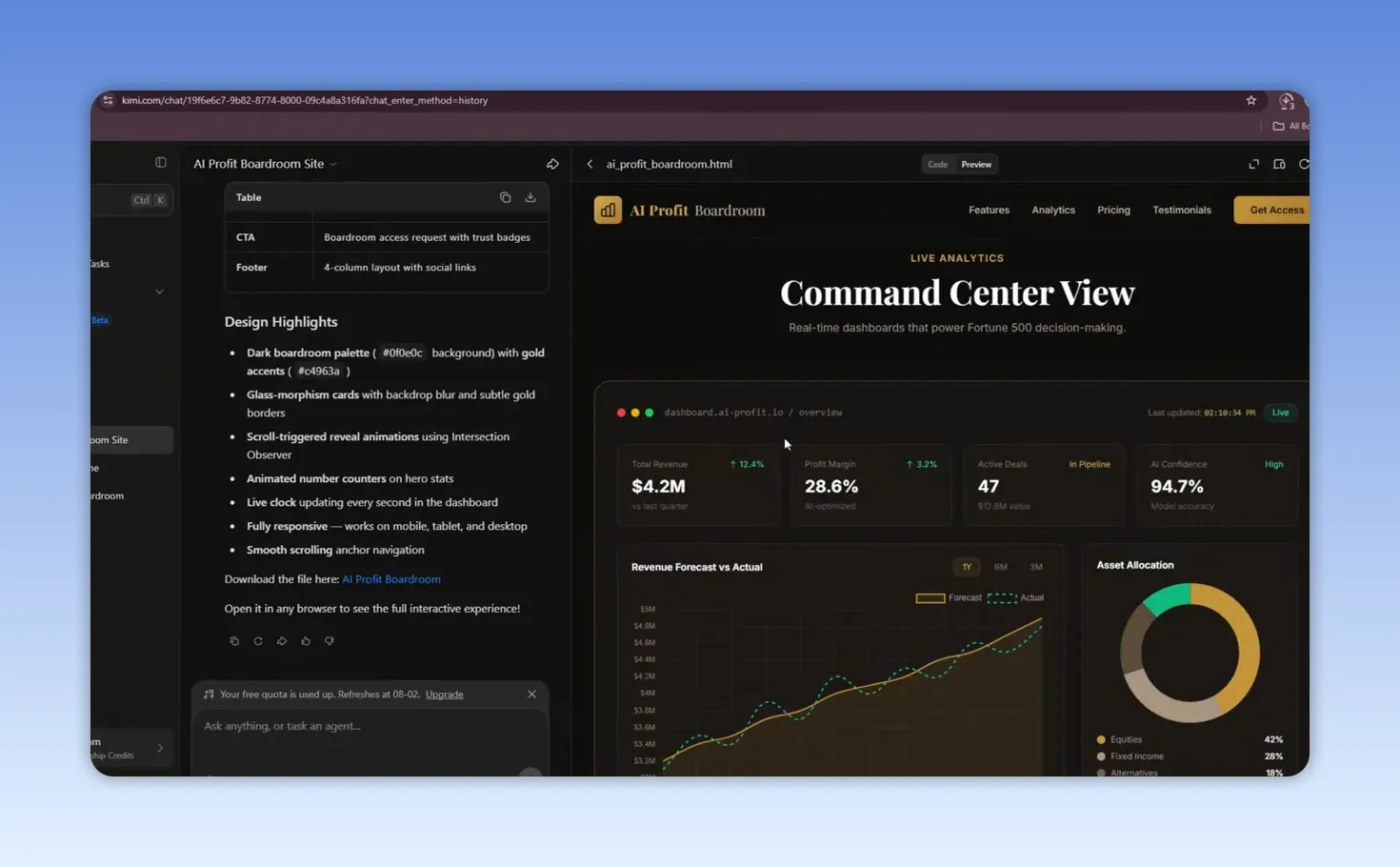
Task: Bookmark page with star icon
Action: (x=1251, y=100)
